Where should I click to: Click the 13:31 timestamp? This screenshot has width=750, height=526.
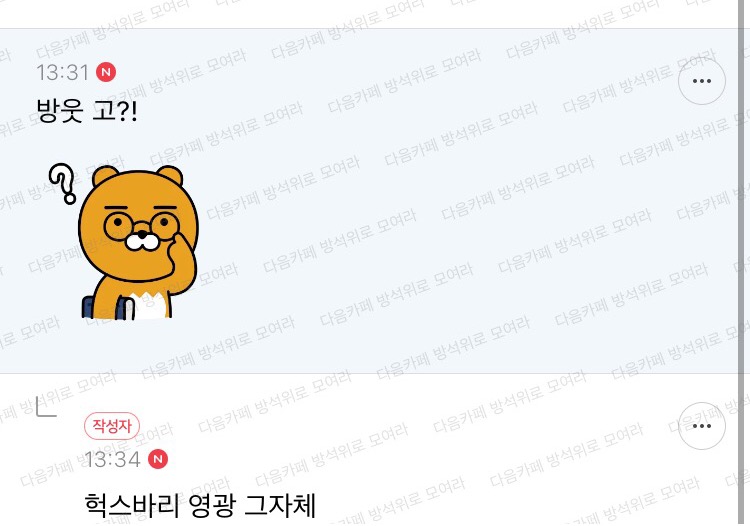63,73
